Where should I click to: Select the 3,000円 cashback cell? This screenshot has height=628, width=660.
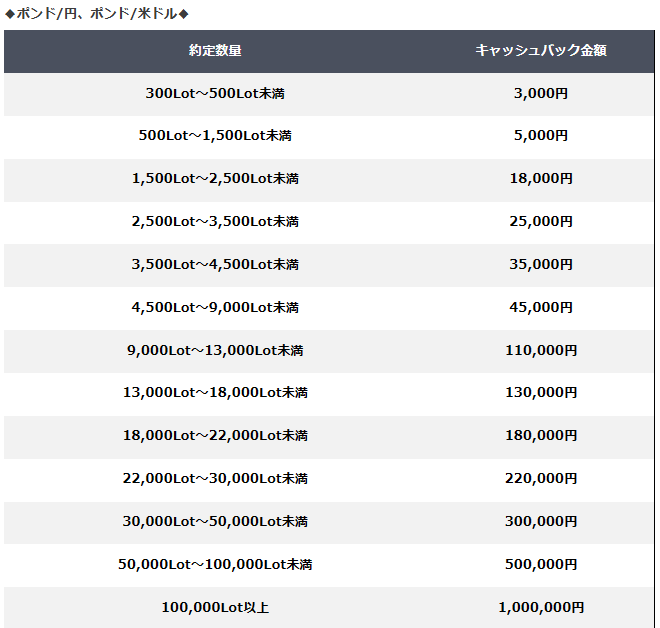click(540, 93)
